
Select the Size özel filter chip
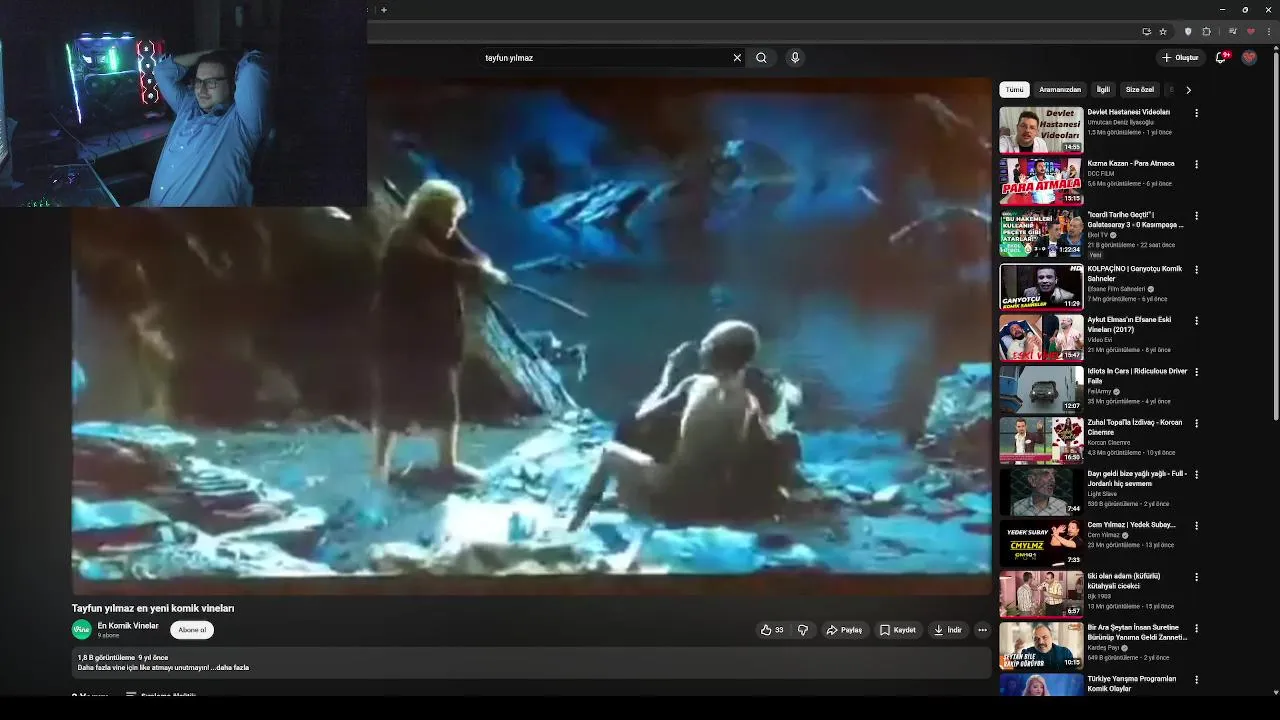coord(1140,90)
